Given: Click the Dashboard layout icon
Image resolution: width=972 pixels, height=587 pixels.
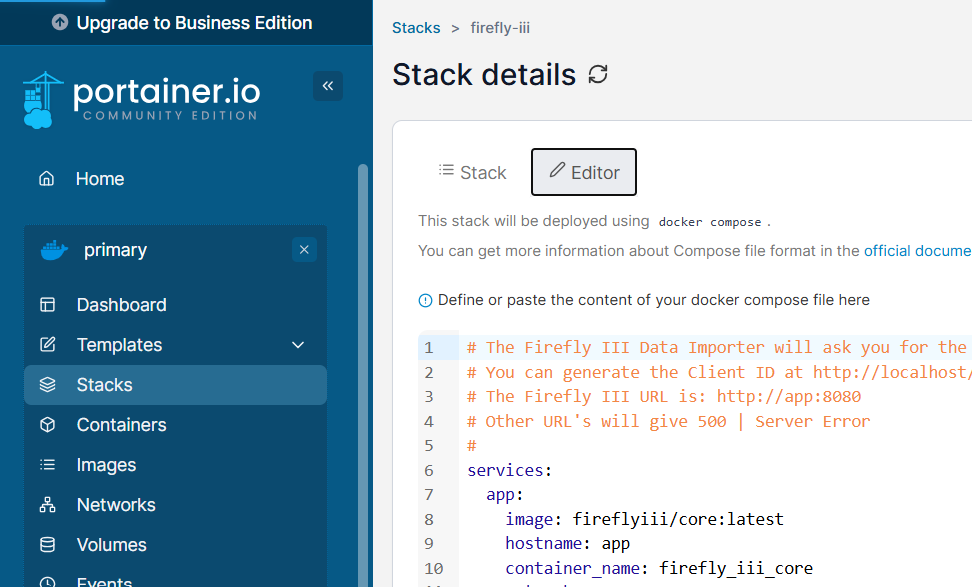Looking at the screenshot, I should (47, 305).
